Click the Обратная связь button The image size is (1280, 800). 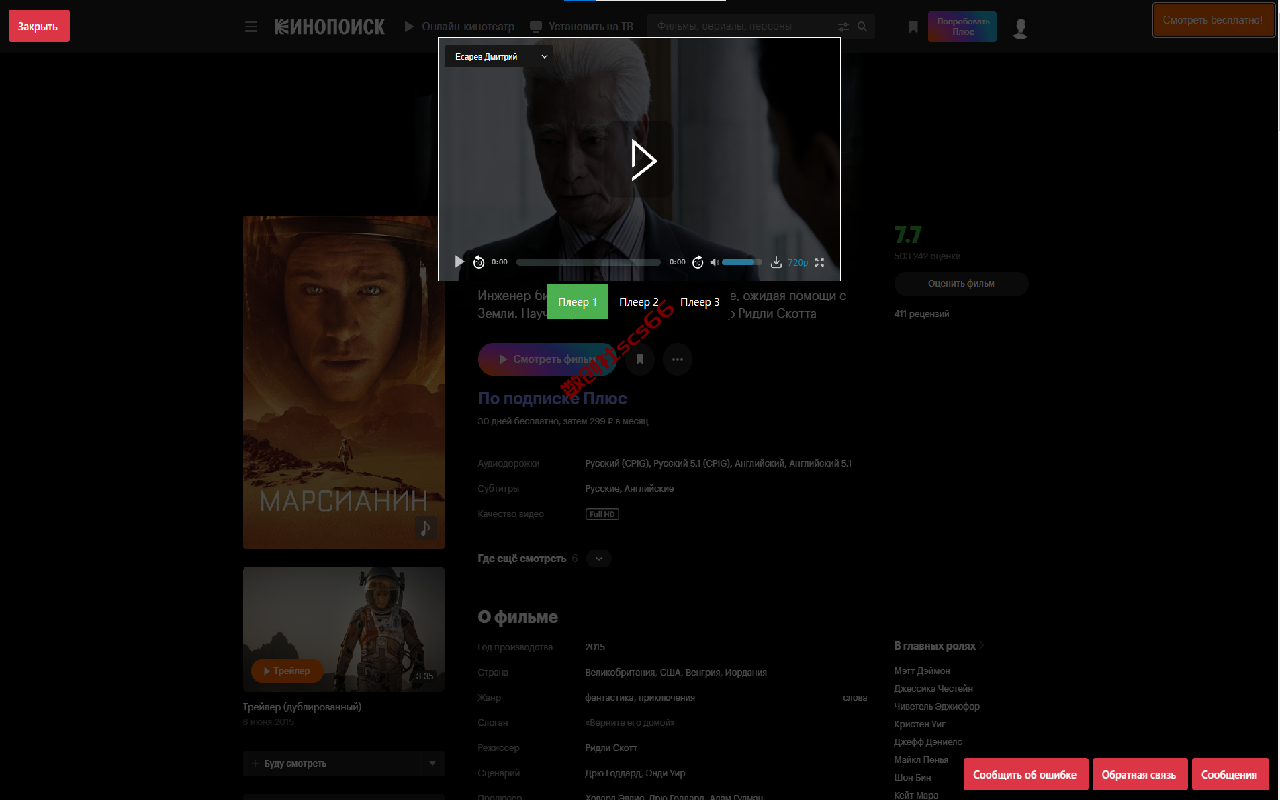pos(1139,775)
